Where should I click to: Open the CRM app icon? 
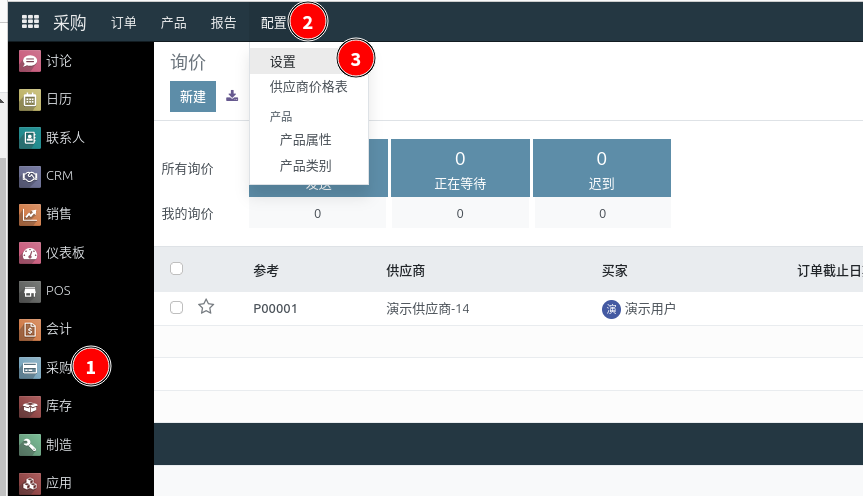tap(30, 176)
